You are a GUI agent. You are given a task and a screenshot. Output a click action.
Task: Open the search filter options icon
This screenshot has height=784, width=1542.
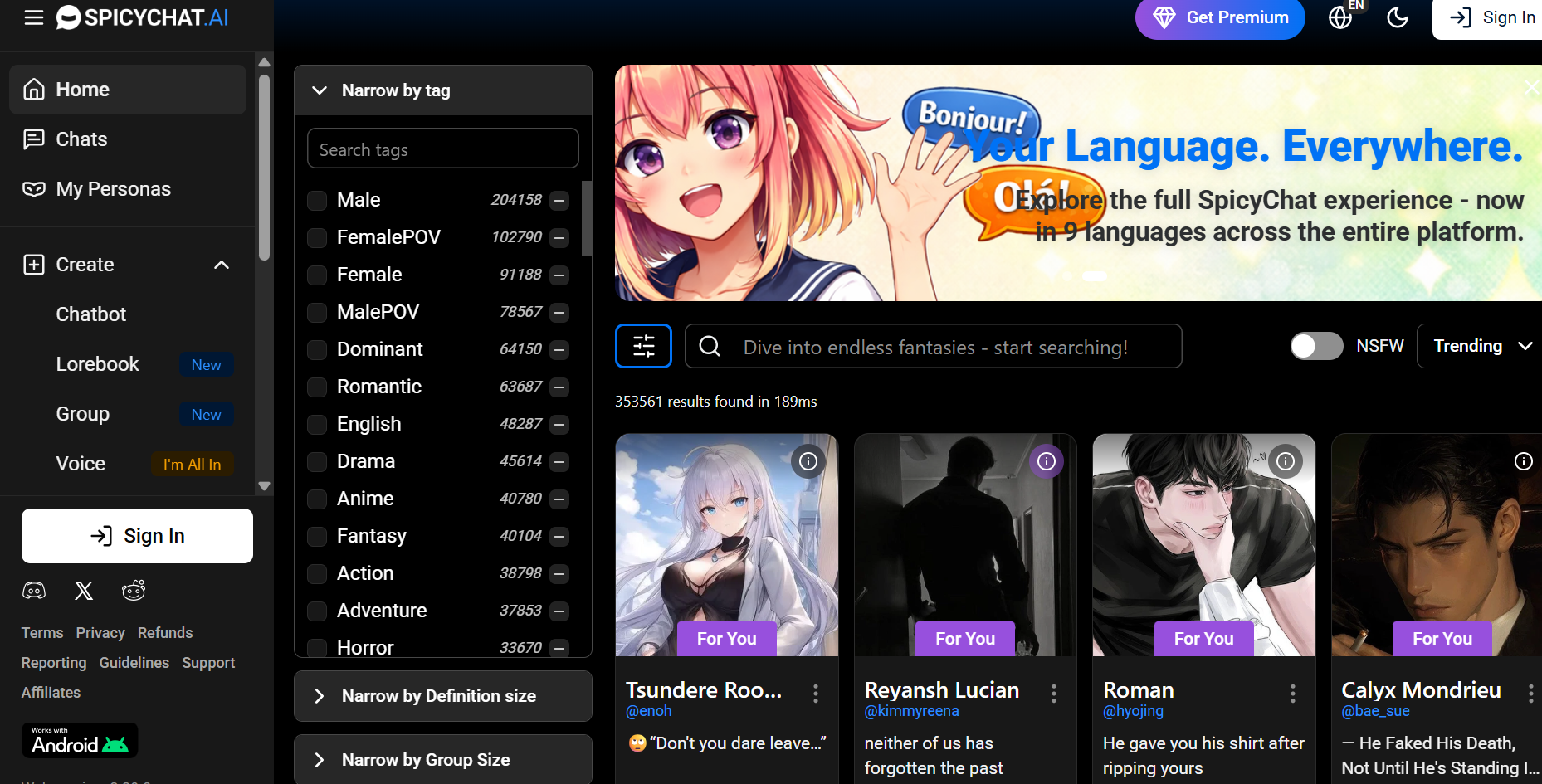click(644, 345)
